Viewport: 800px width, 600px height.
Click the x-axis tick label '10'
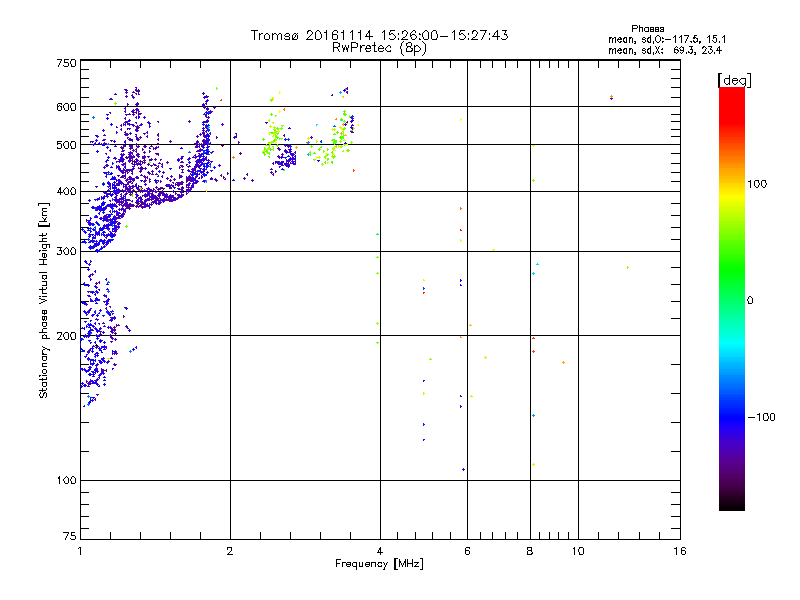tap(578, 551)
